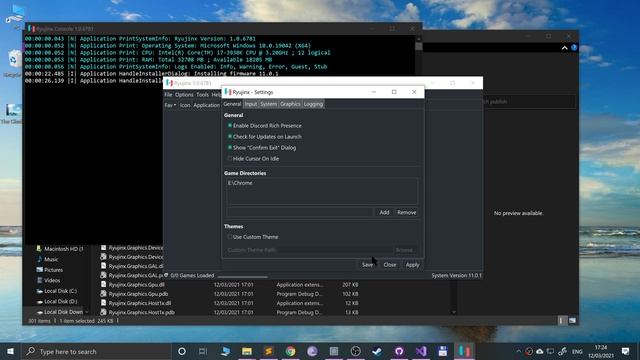Click Explorer file list scroll-down arrow
The image size is (640, 360).
pos(453,312)
